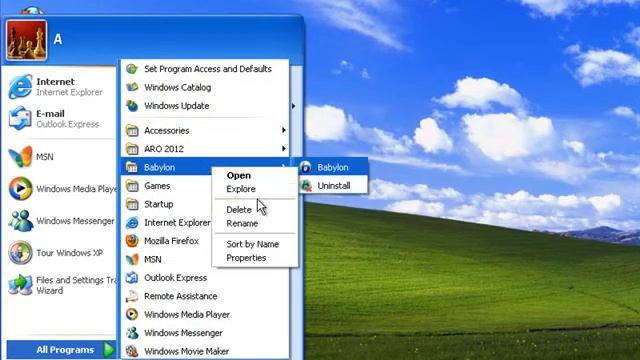Viewport: 640px width, 360px height.
Task: Click Babylon app icon in submenu
Action: (306, 167)
